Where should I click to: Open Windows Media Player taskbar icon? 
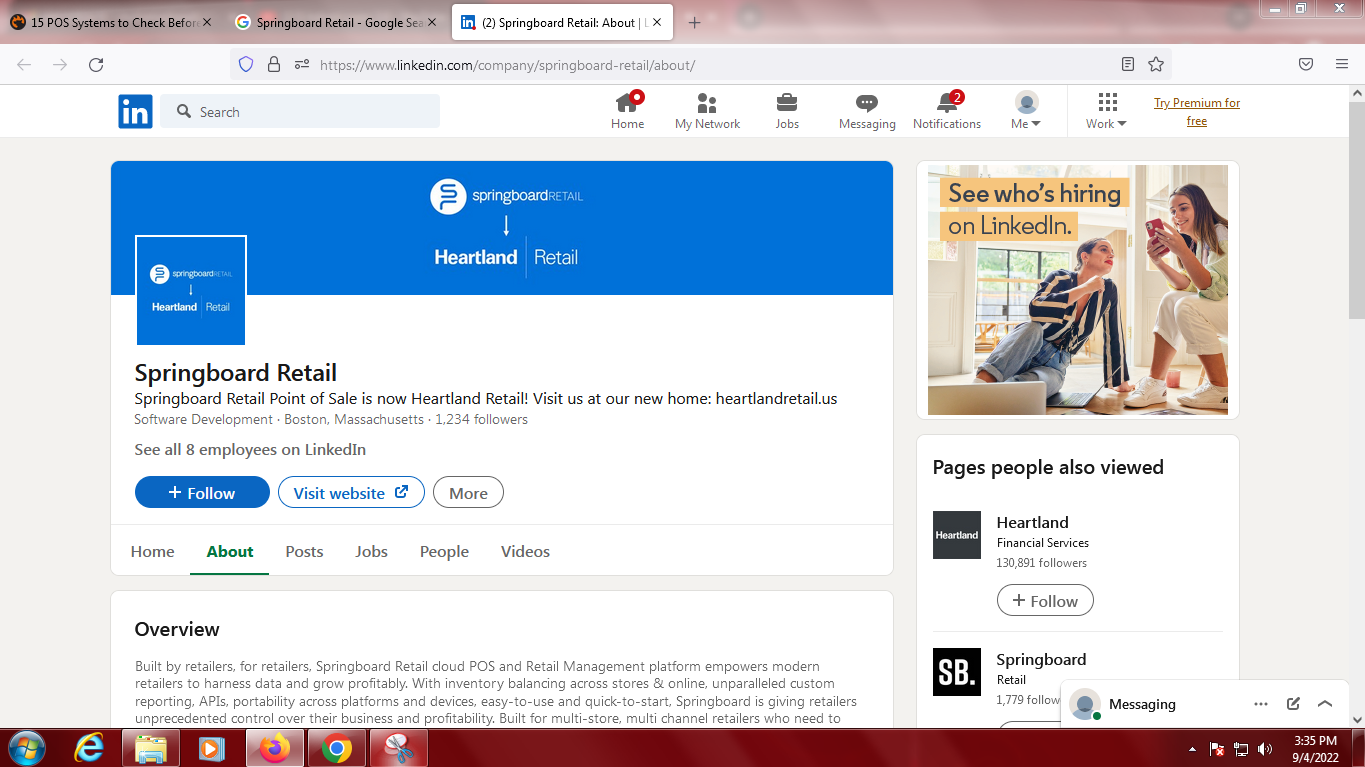tap(212, 748)
